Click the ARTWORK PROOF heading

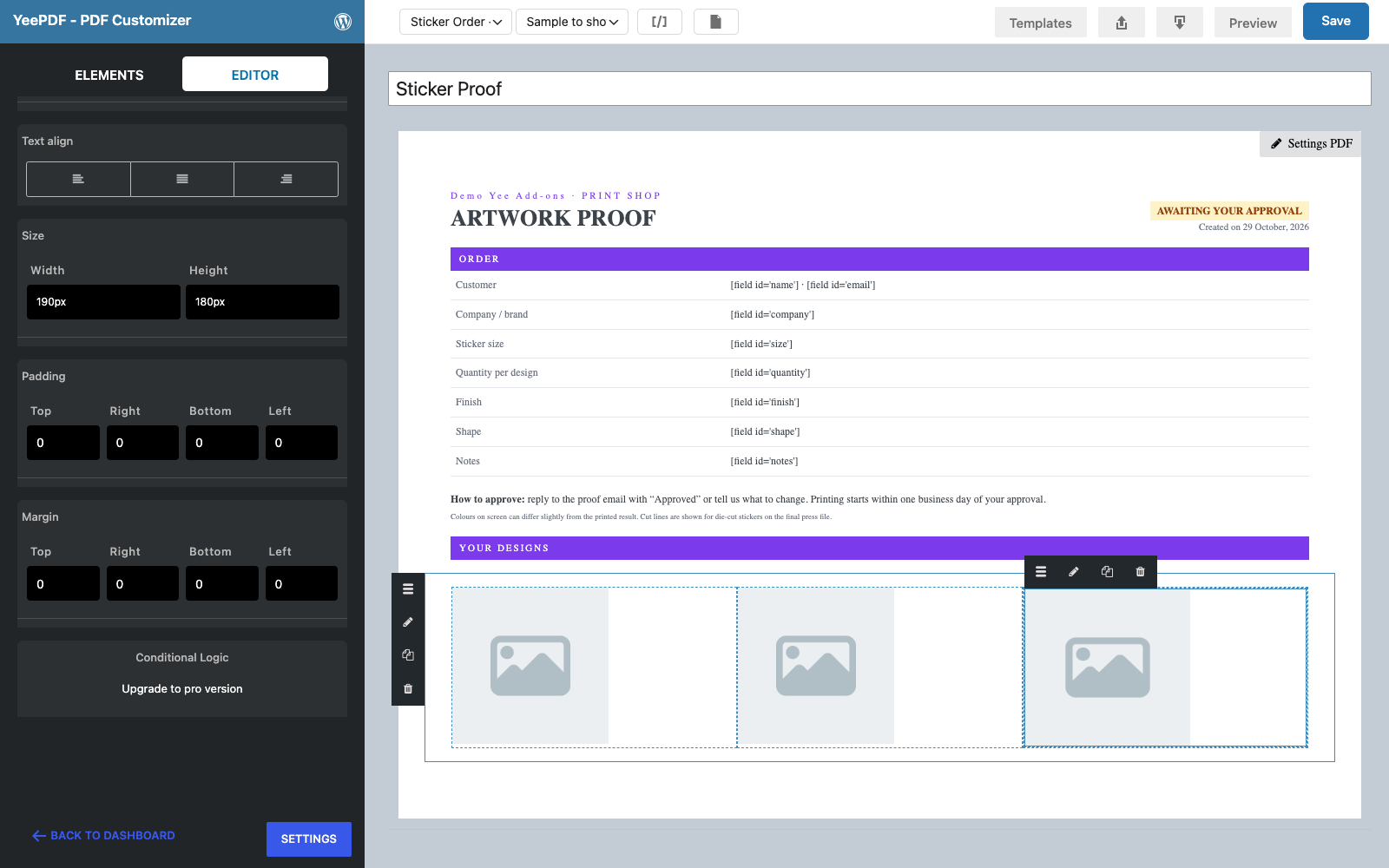(x=553, y=219)
